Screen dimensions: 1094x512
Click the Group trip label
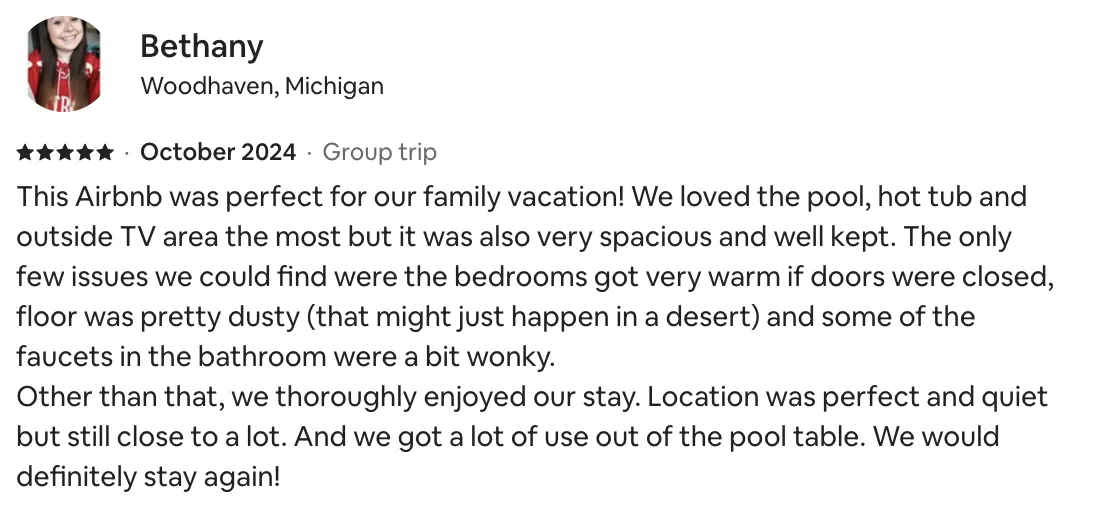click(380, 152)
